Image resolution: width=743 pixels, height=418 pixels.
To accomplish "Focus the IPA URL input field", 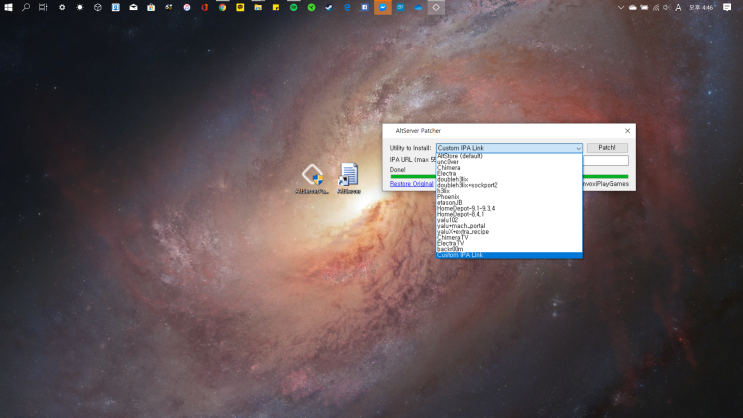I will click(x=606, y=160).
